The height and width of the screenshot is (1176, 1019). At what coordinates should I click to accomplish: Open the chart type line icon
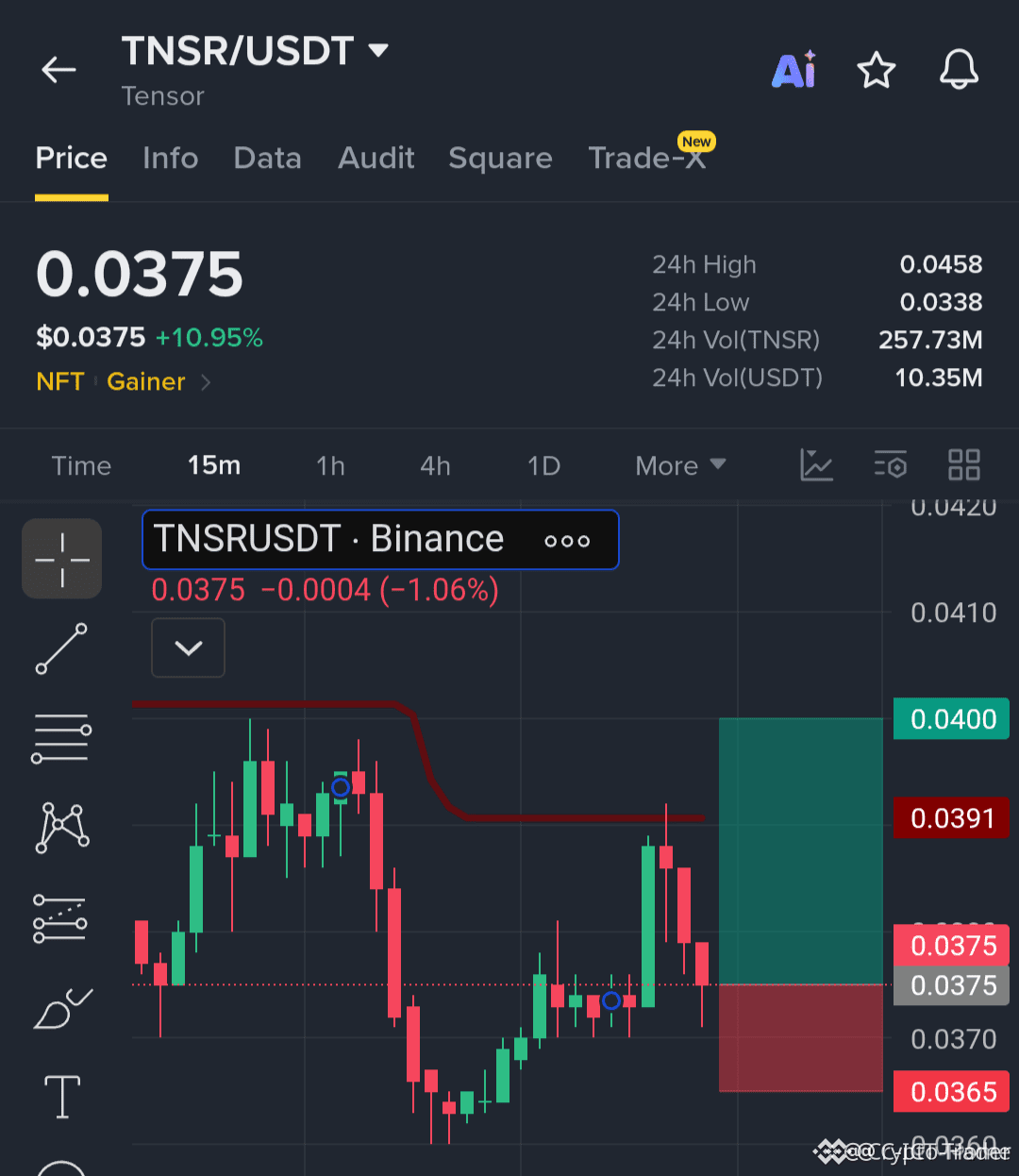(x=816, y=464)
